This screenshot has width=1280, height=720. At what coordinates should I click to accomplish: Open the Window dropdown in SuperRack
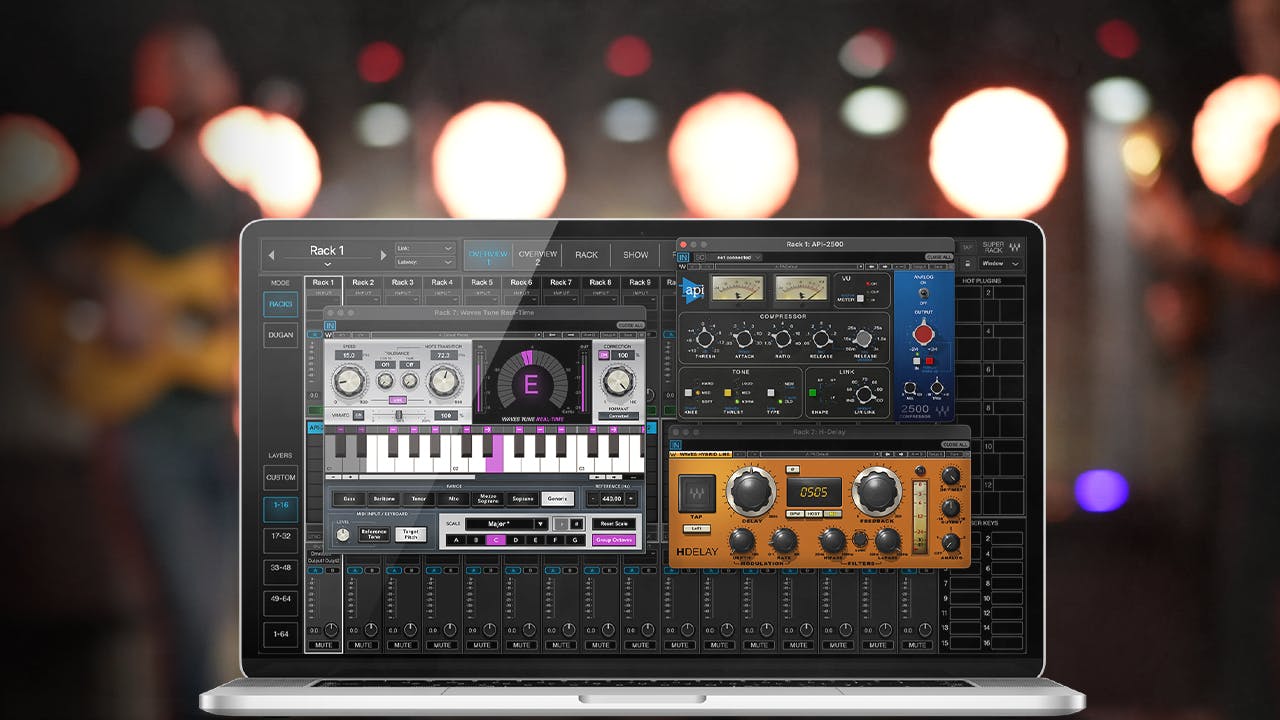tap(1000, 264)
